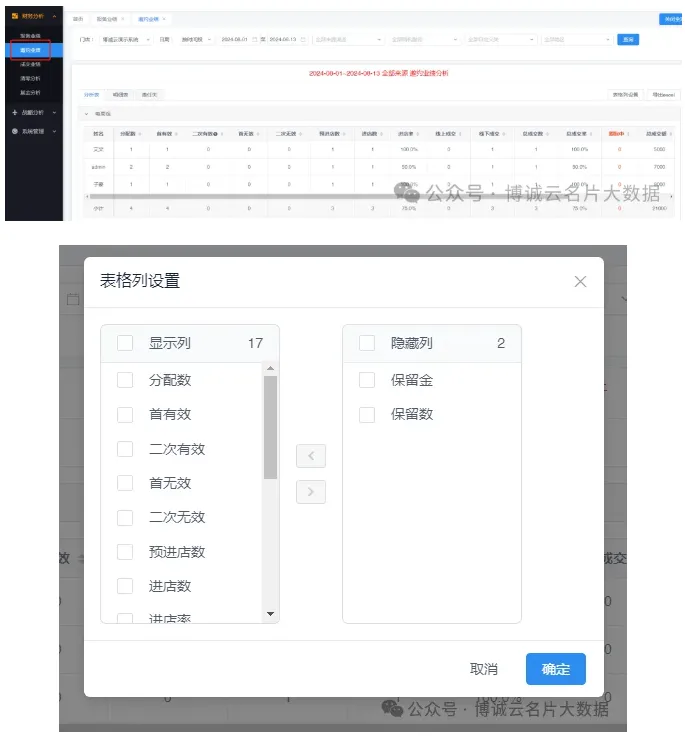Click the left arrow transfer button

pyautogui.click(x=311, y=456)
